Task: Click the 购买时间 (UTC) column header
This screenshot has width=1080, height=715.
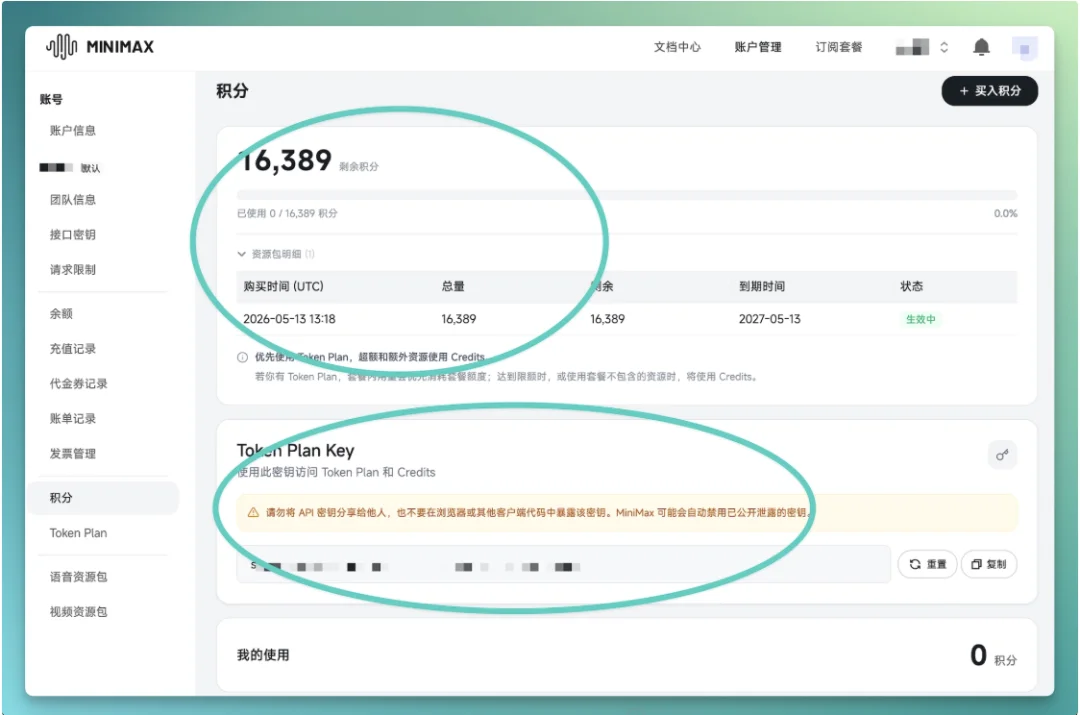Action: (283, 286)
